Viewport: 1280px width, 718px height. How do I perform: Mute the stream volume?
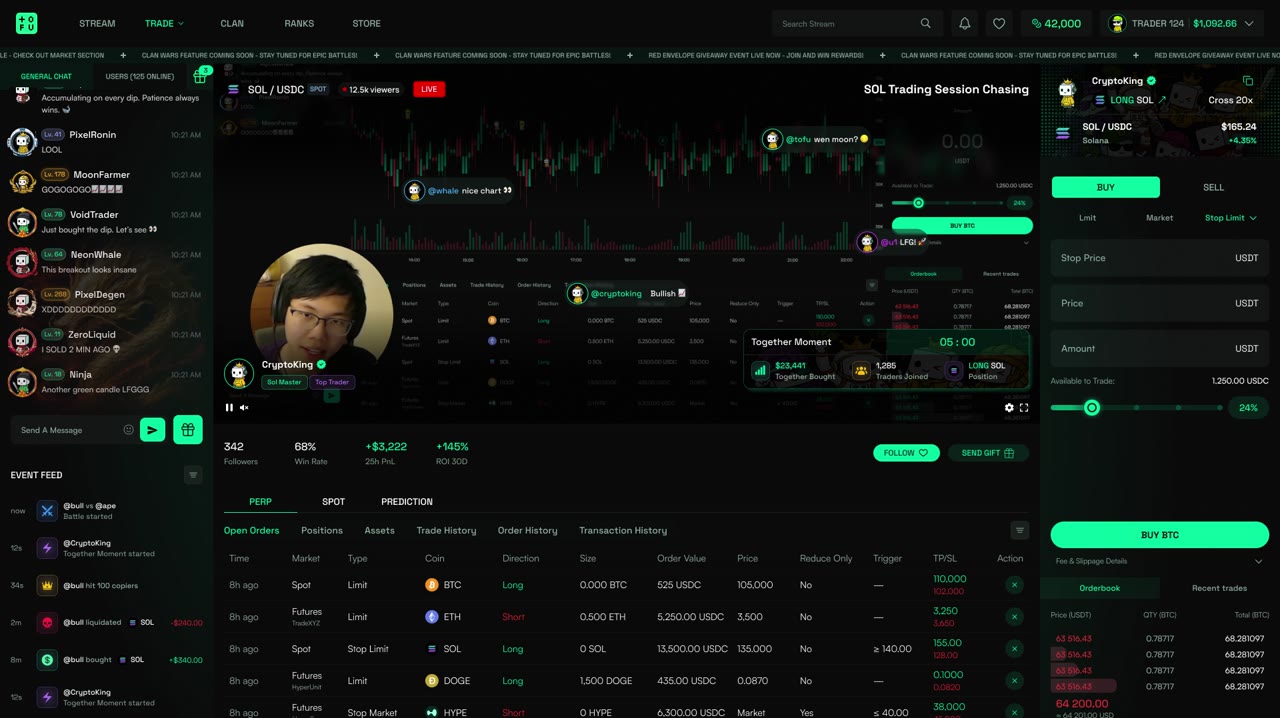[x=244, y=407]
